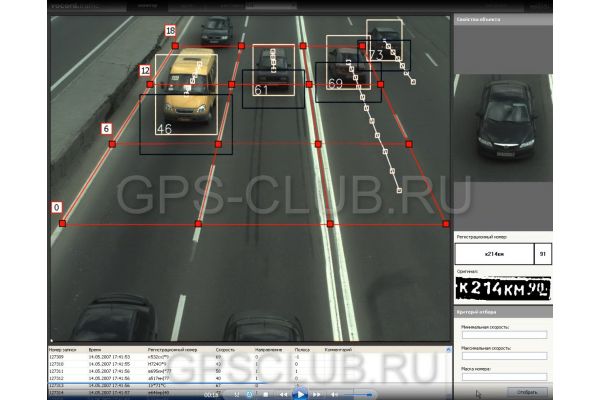Click the distance marker label 0
This screenshot has width=600, height=400.
57,207
